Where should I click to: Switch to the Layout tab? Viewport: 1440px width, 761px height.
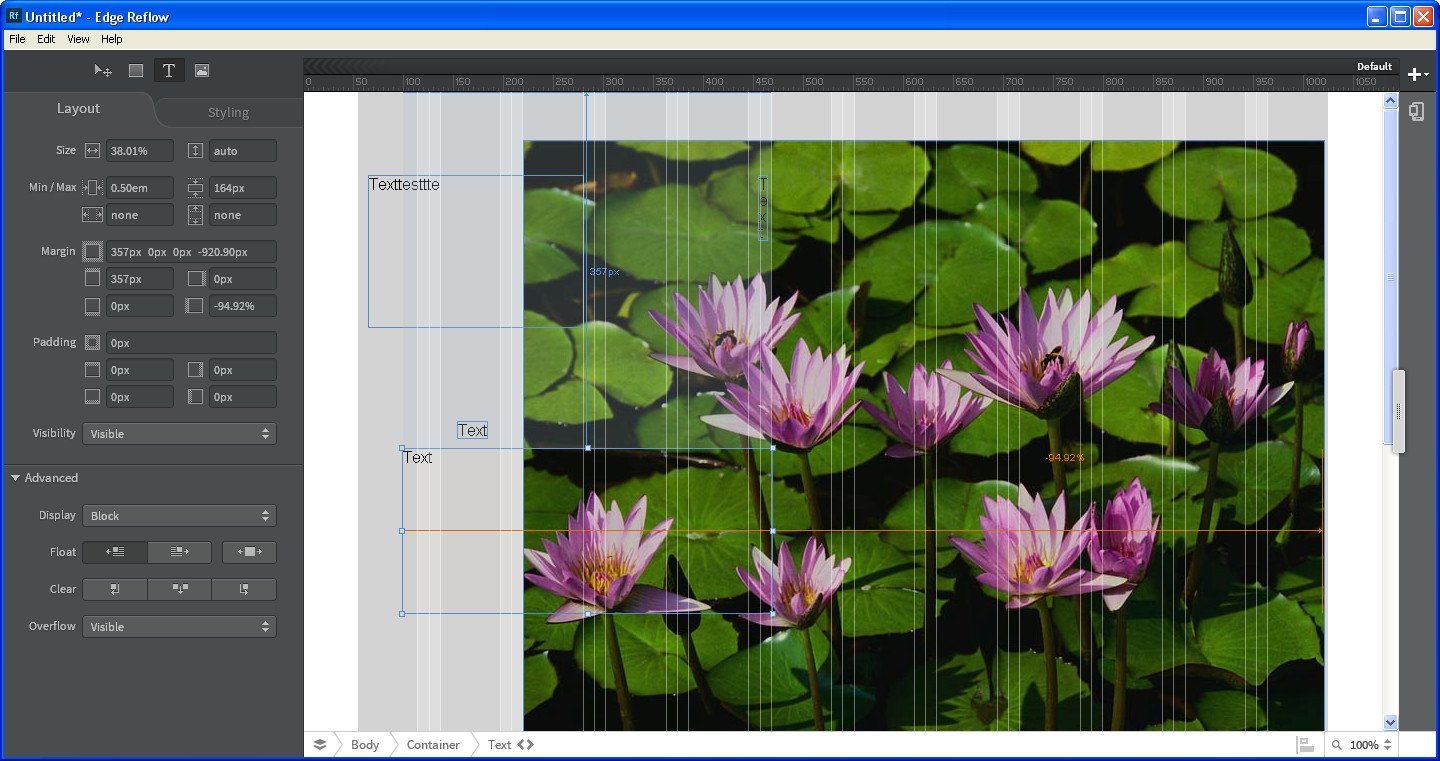(x=78, y=108)
